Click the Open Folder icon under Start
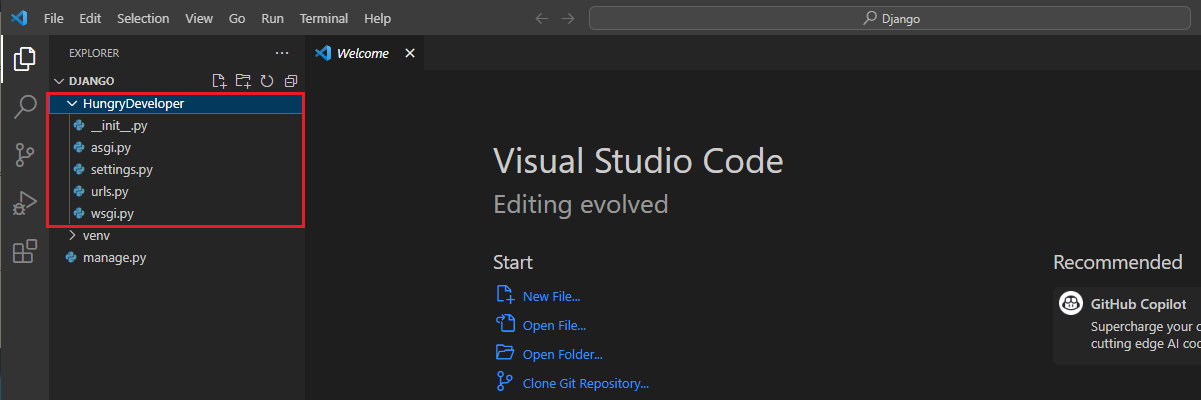Viewport: 1201px width, 400px height. (x=505, y=353)
